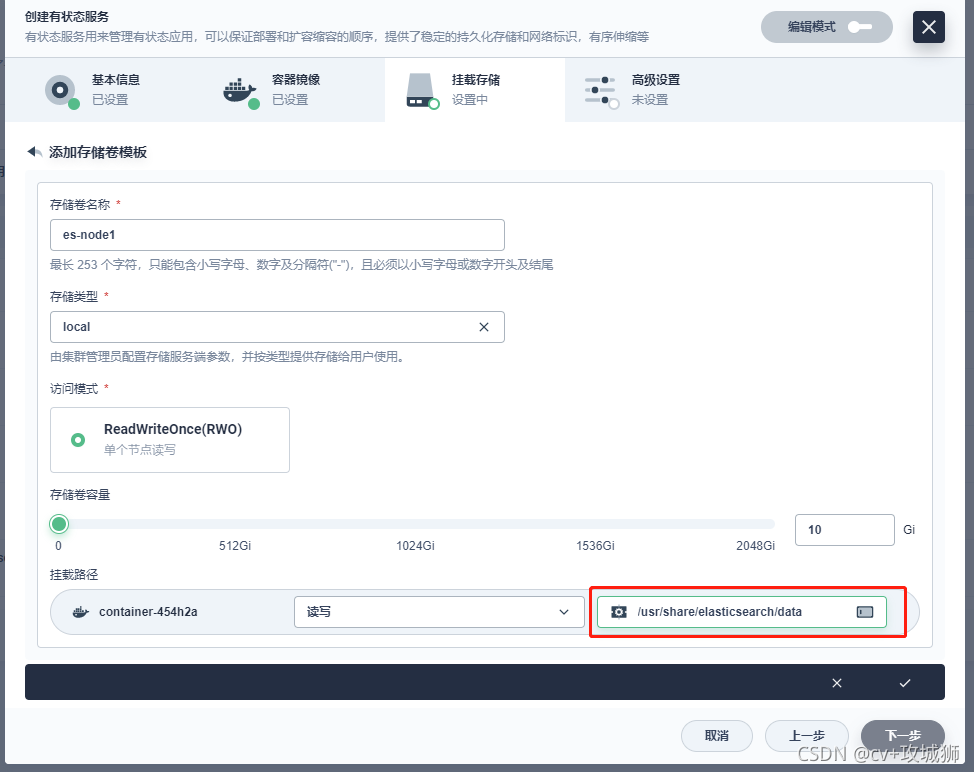Click the storage drive icon on 挂载存储 step
This screenshot has height=772, width=974.
421,90
